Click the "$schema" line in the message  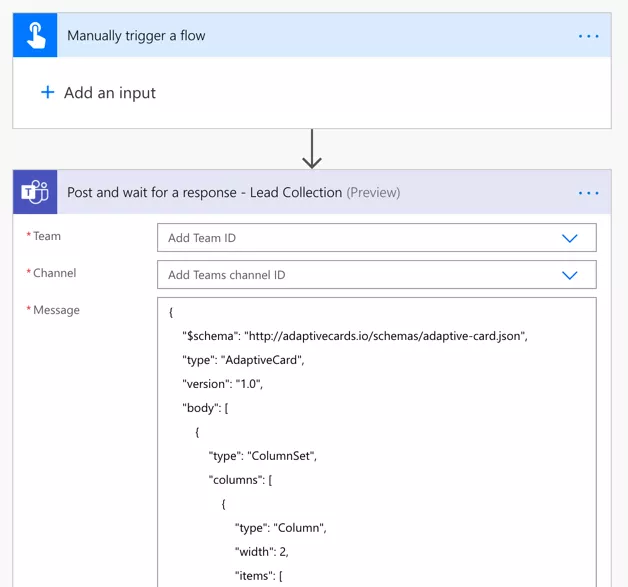(355, 336)
